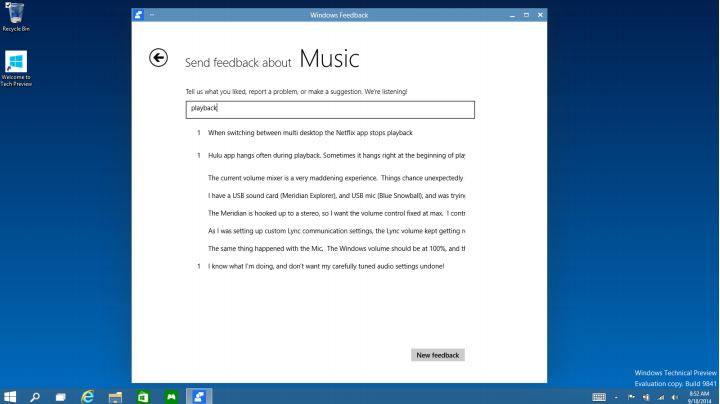Viewport: 720px width, 404px height.
Task: Select Windows Feedback taskbar icon
Action: [199, 396]
